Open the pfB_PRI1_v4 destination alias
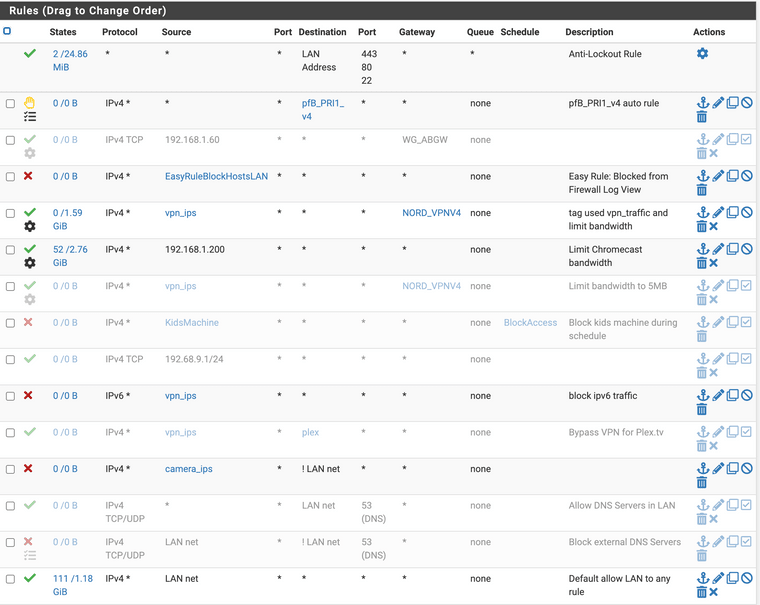This screenshot has width=760, height=605. coord(322,110)
